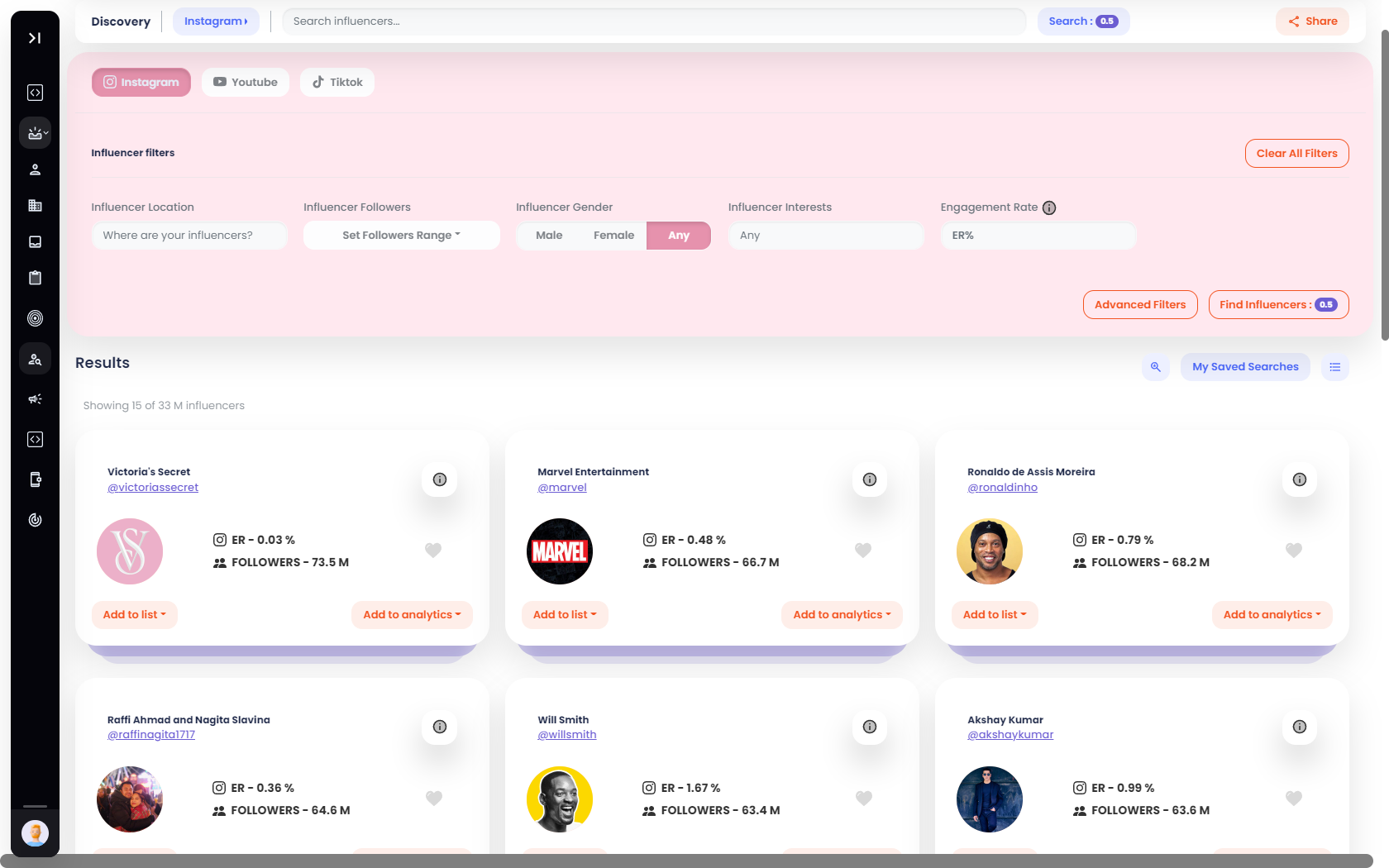Open My Saved Searches

point(1245,367)
